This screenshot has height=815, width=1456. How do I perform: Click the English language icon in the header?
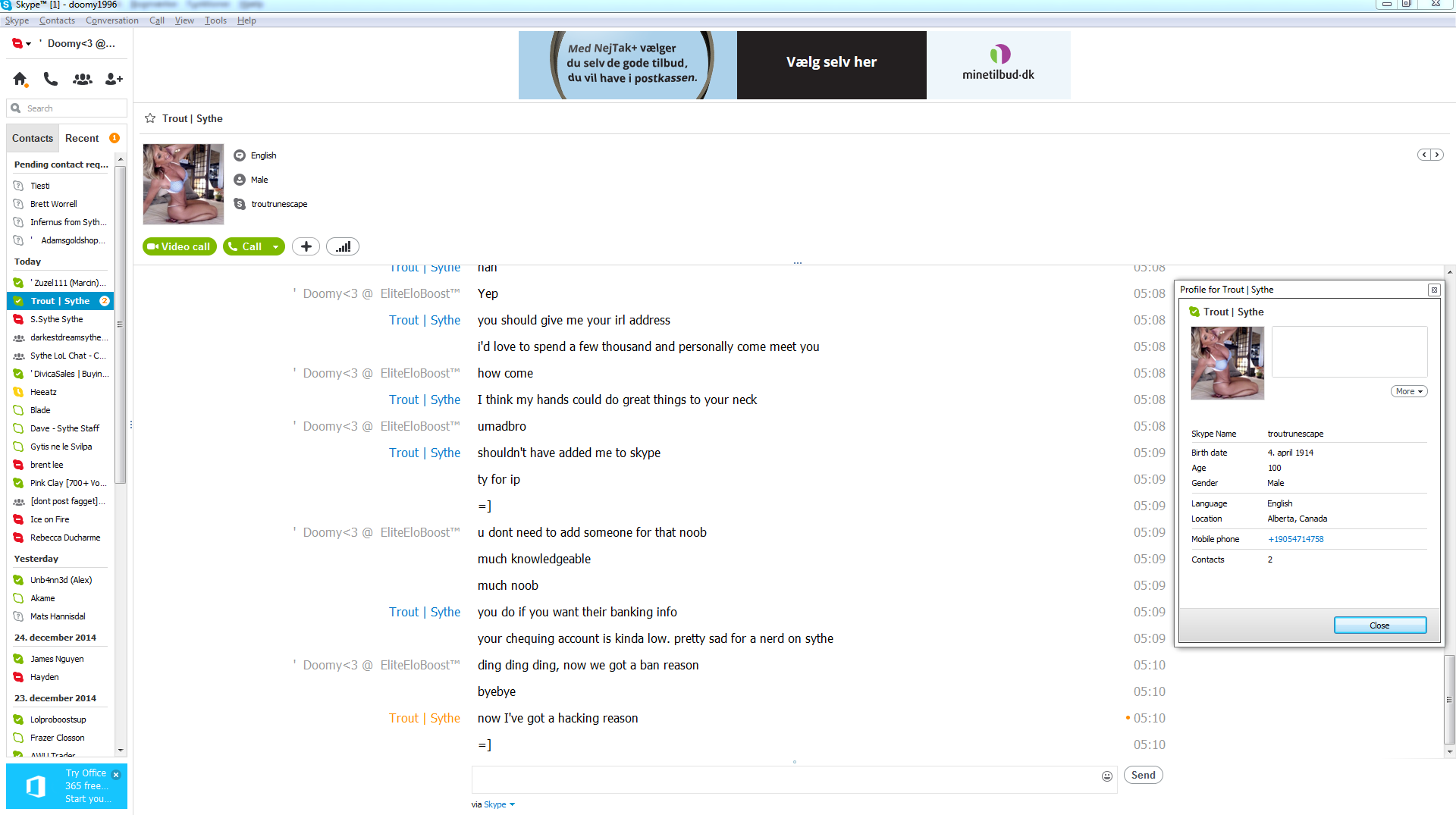tap(240, 155)
